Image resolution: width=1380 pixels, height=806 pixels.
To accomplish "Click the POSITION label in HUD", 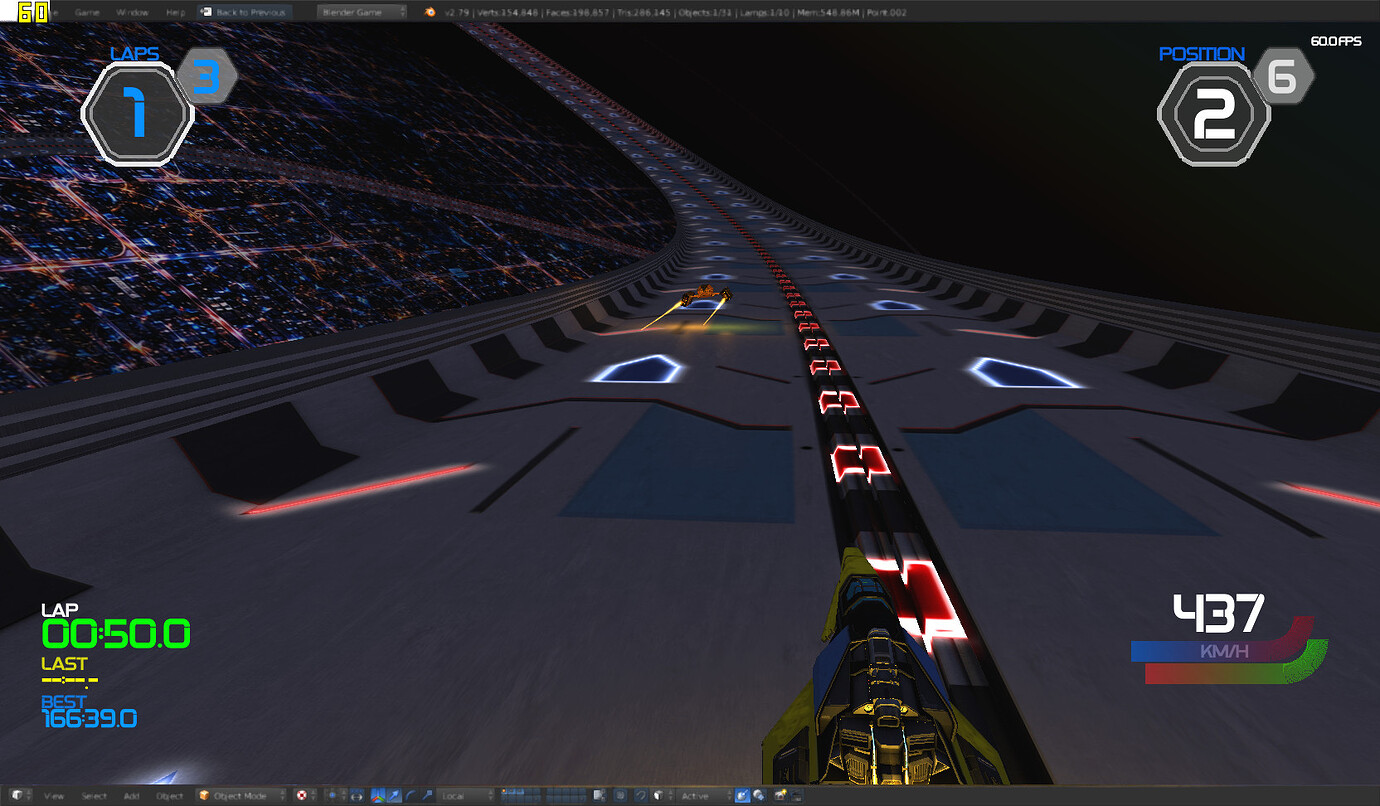I will tap(1201, 54).
